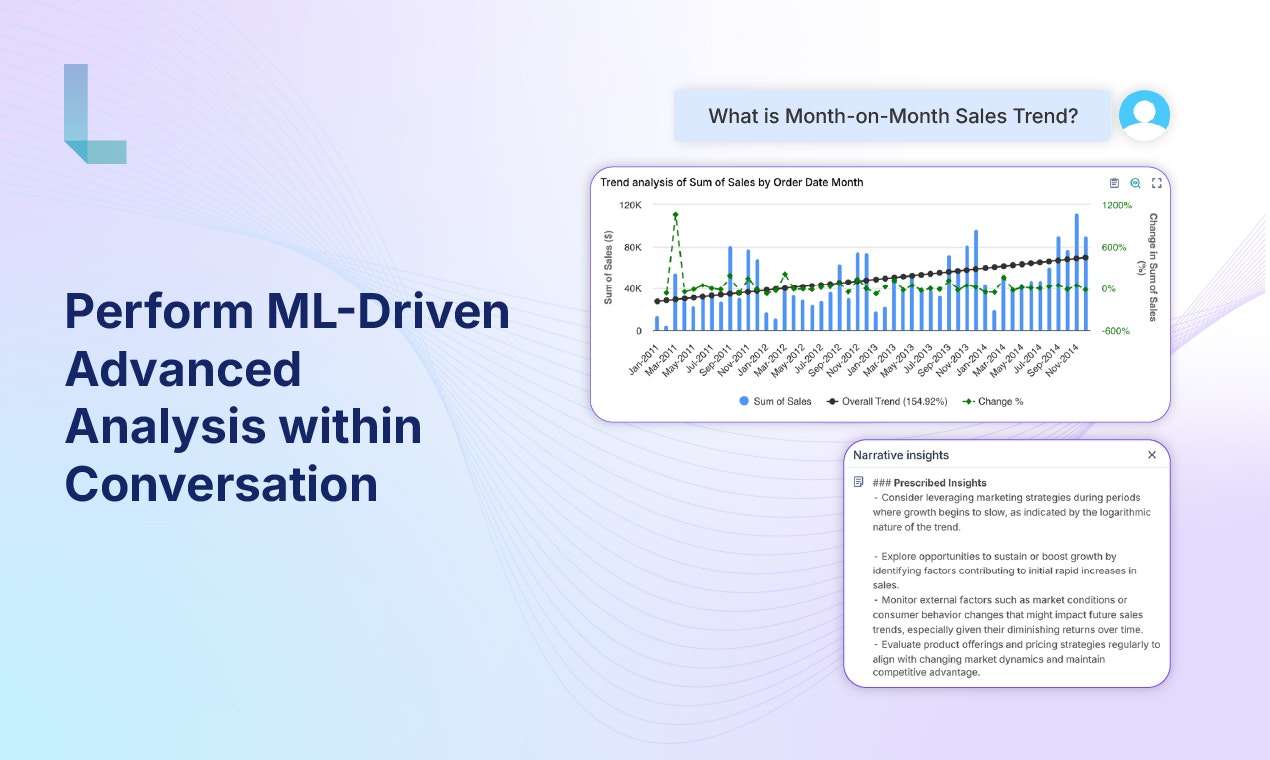Image resolution: width=1270 pixels, height=760 pixels.
Task: Toggle the Change % legend item
Action: [992, 401]
